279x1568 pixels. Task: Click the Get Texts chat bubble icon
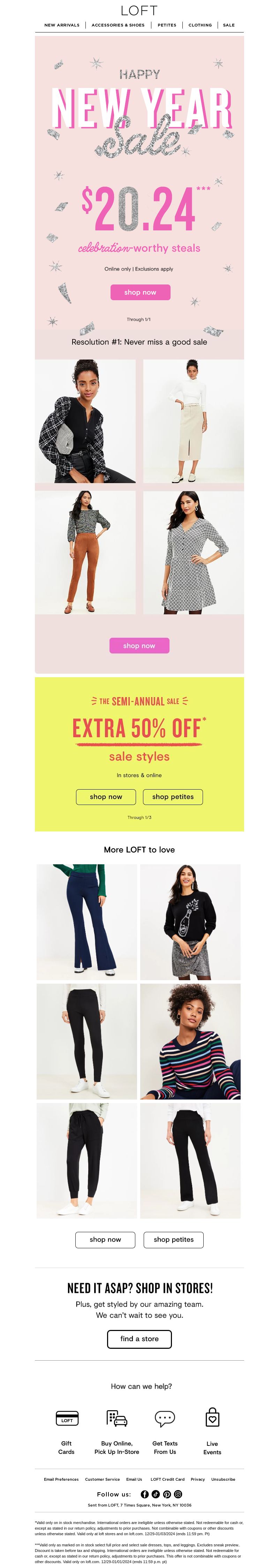pos(165,1419)
